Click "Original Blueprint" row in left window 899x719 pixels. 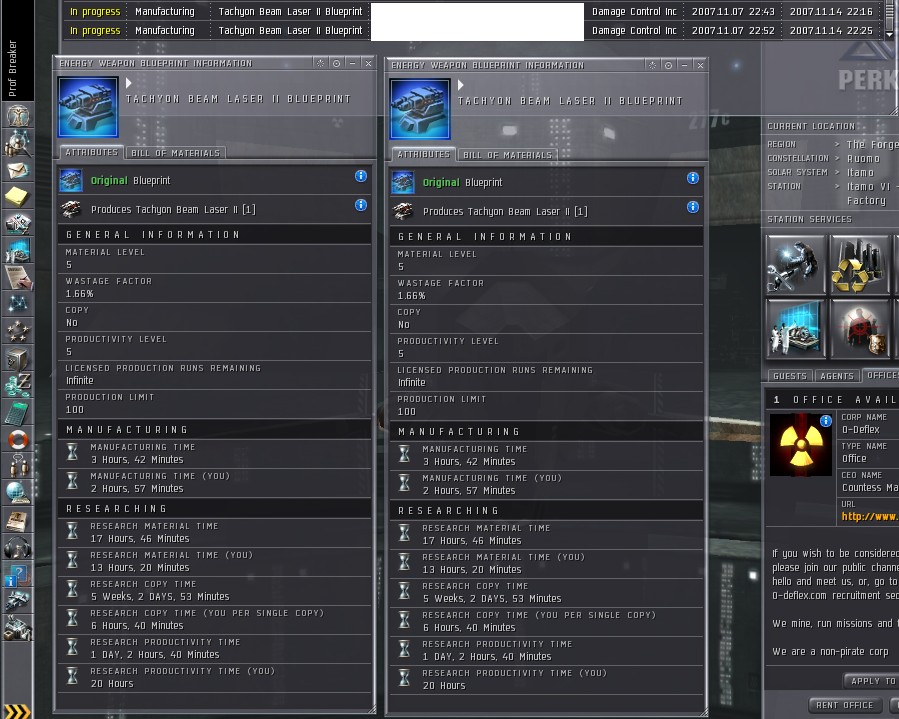214,181
